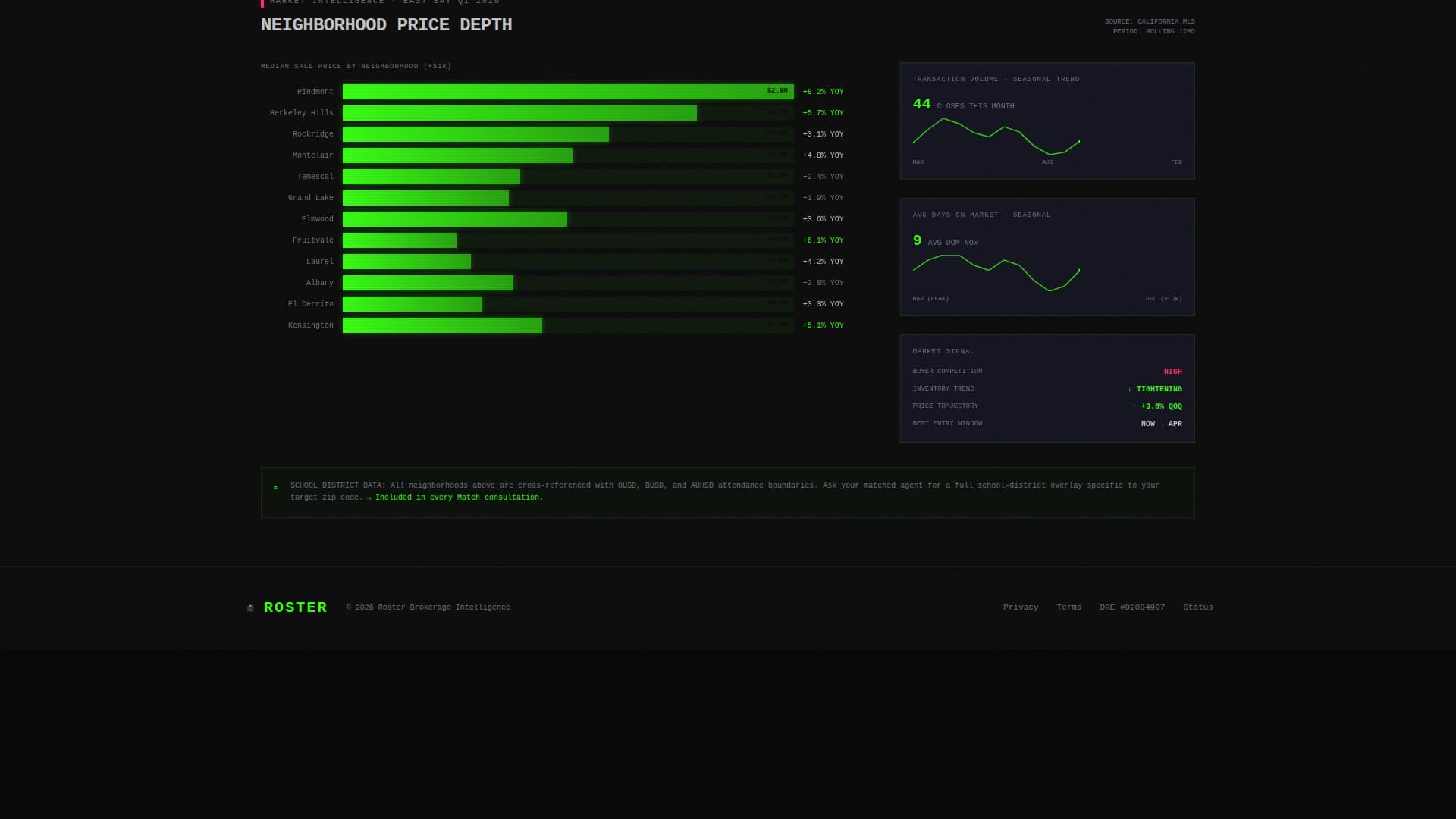Image resolution: width=1456 pixels, height=819 pixels.
Task: Select the Rockridge bar in chart
Action: 475,134
